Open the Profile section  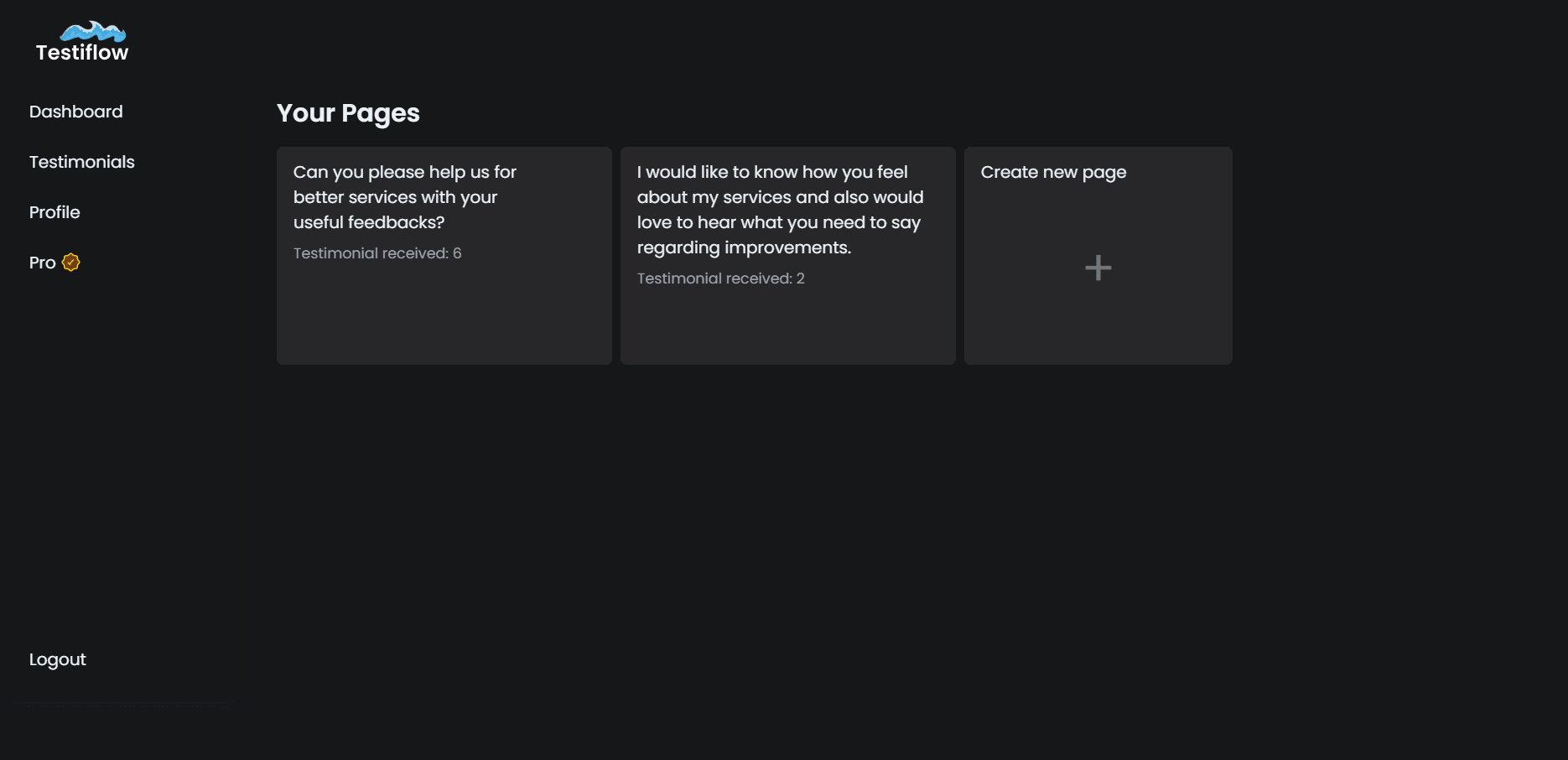point(55,212)
